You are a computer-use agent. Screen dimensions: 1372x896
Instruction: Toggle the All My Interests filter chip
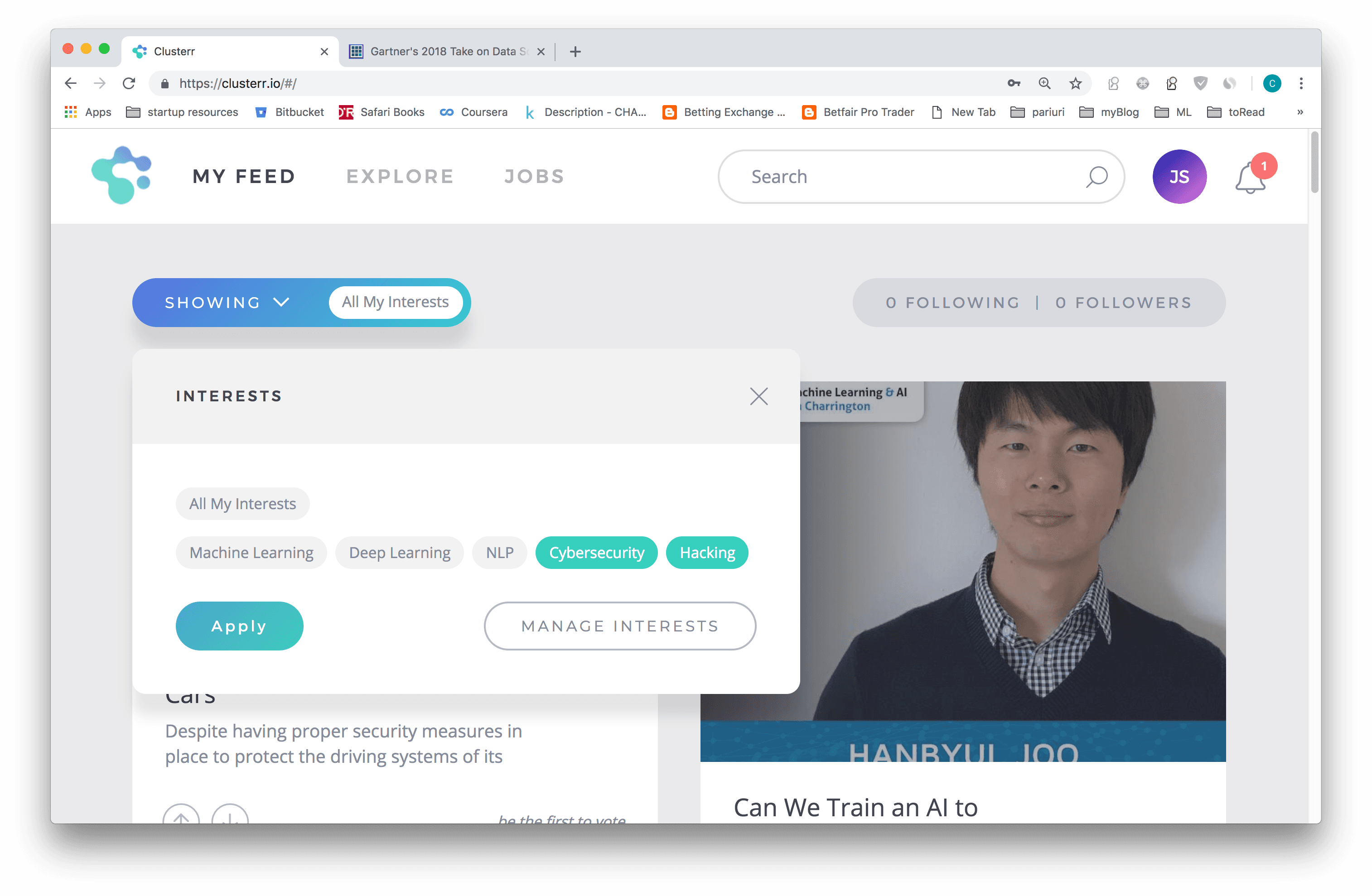[243, 504]
